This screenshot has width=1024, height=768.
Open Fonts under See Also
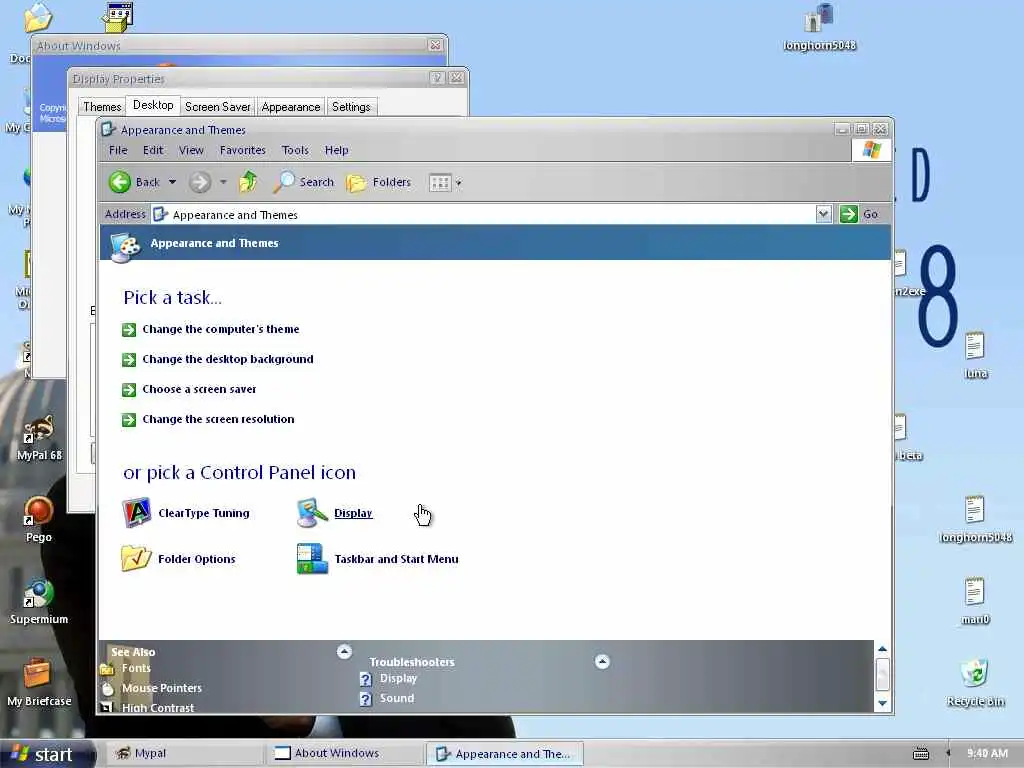coord(136,668)
